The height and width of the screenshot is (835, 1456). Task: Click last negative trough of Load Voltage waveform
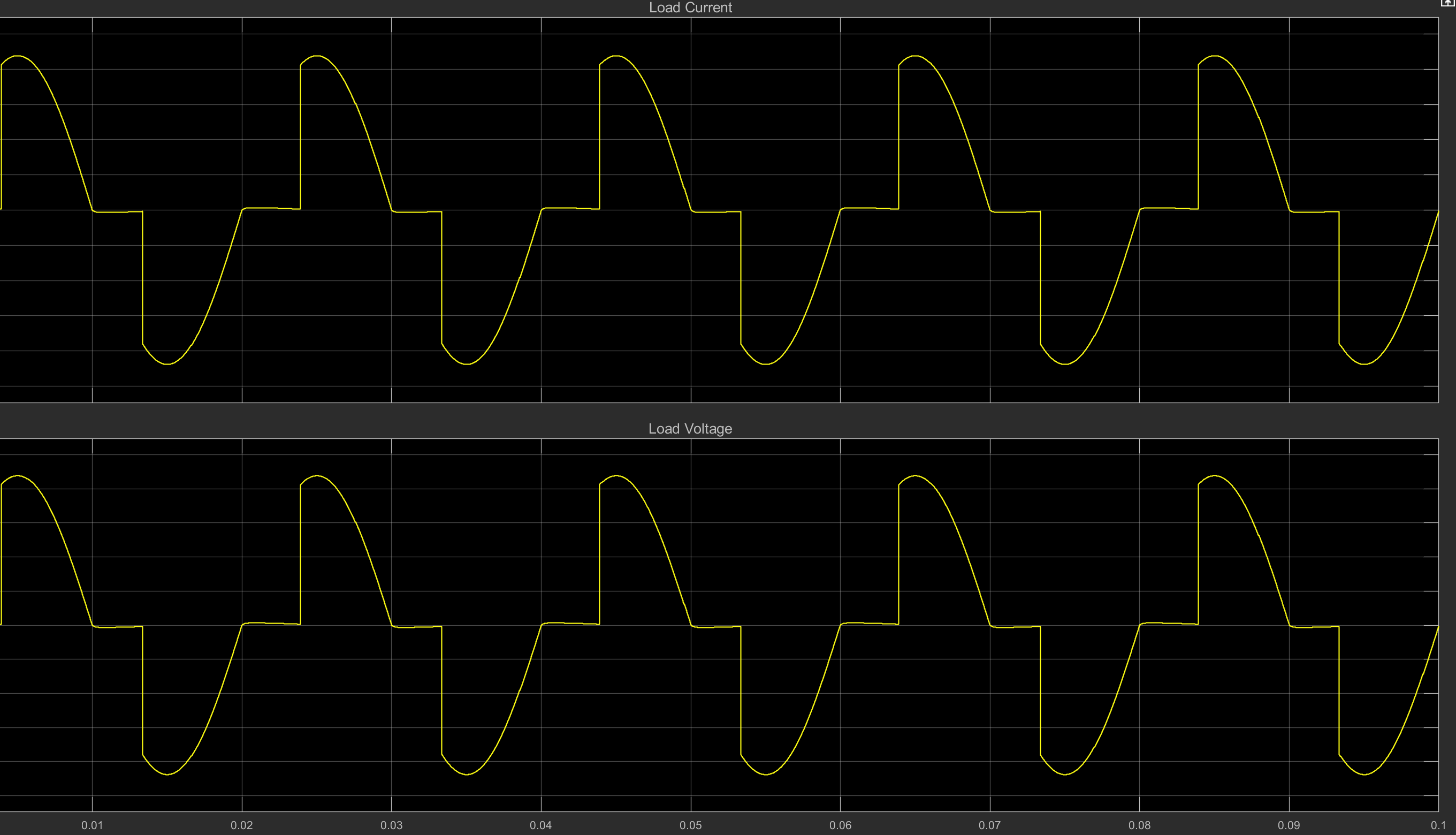[1365, 774]
